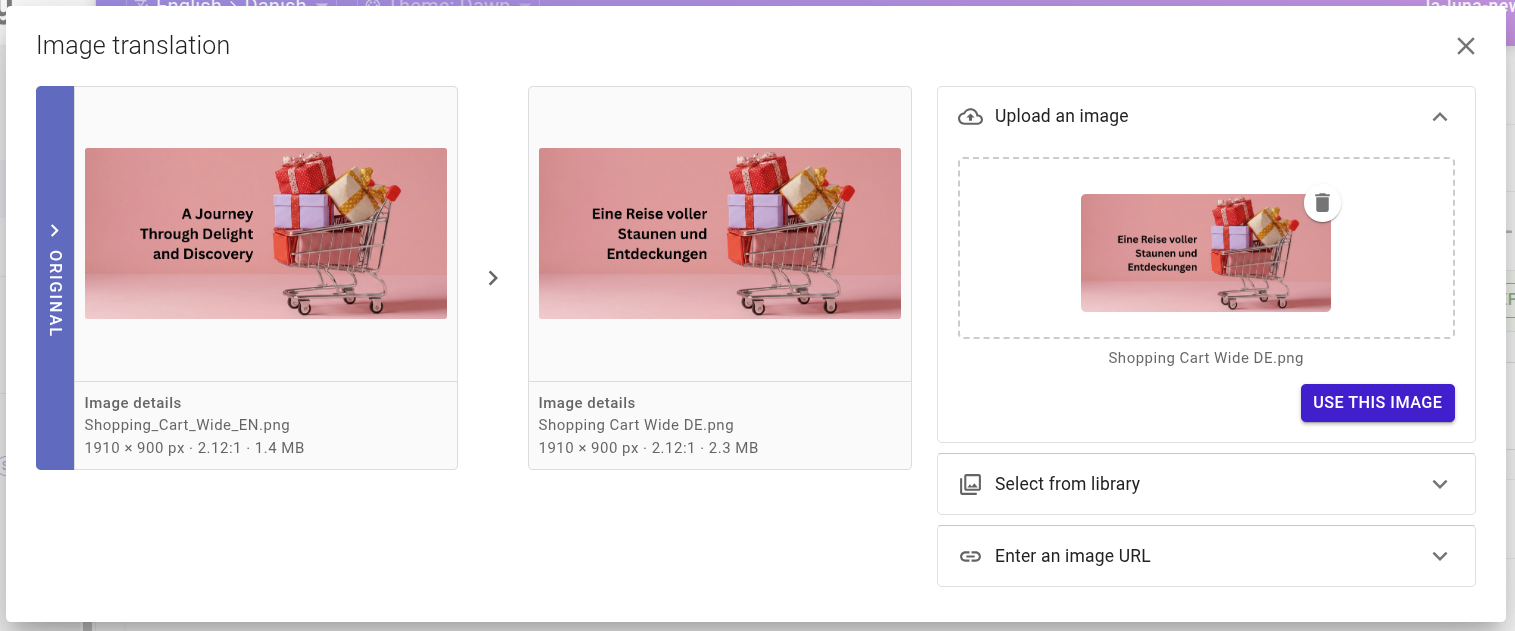The width and height of the screenshot is (1515, 631).
Task: Expand the Enter an image URL section
Action: tap(1440, 557)
